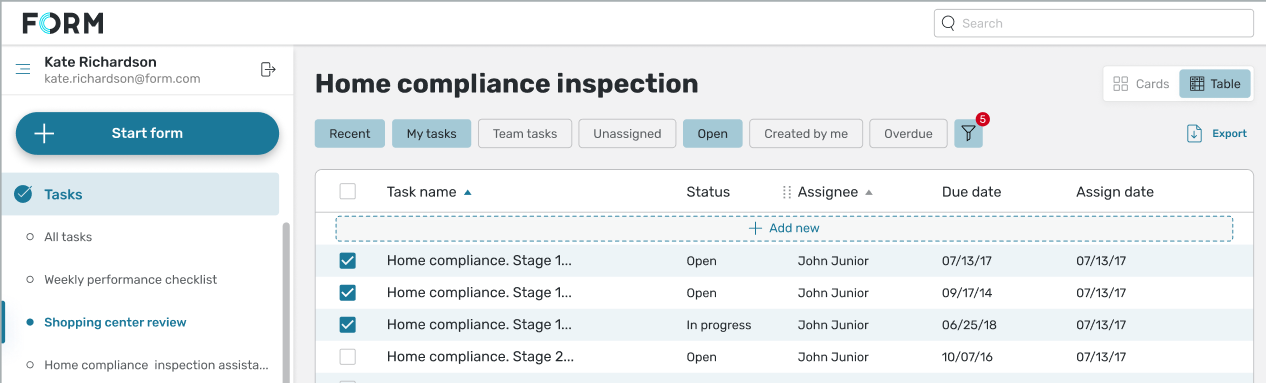Toggle the select-all checkbox in table header
The image size is (1266, 383).
347,192
